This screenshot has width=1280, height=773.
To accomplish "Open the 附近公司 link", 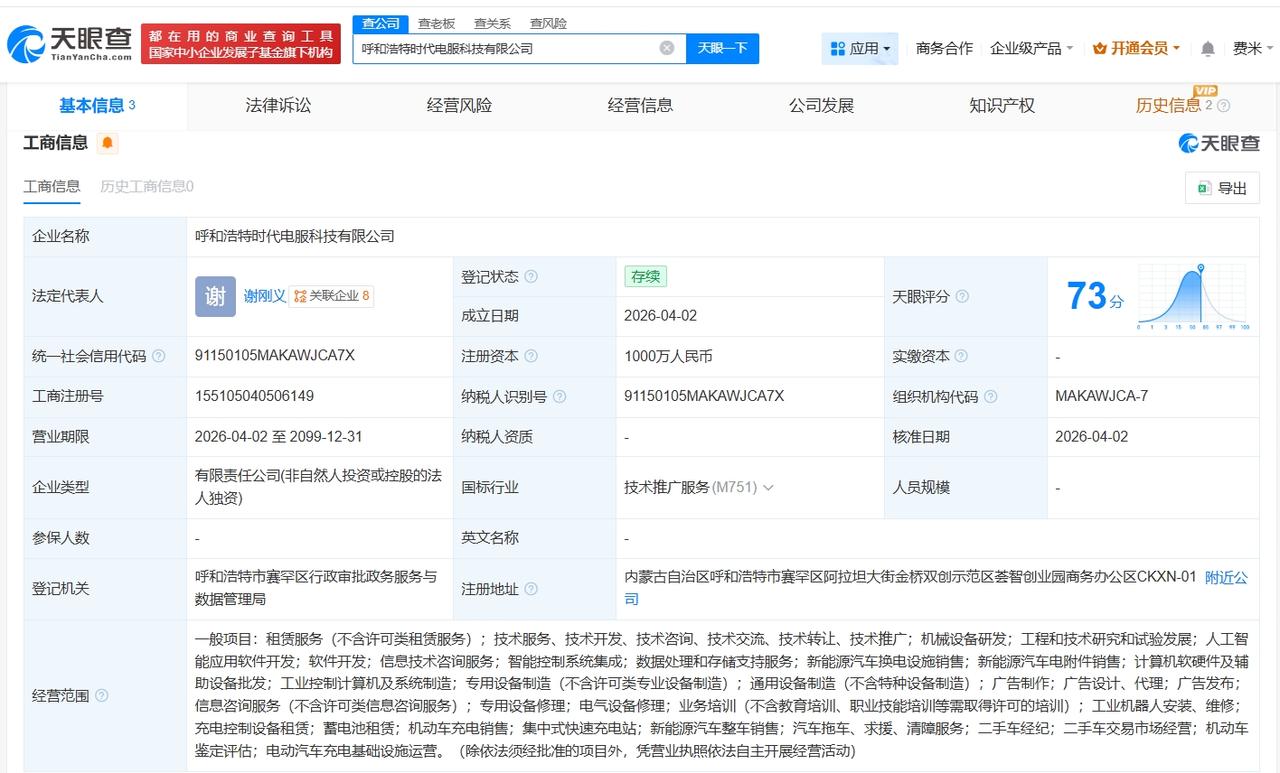I will coord(1225,577).
